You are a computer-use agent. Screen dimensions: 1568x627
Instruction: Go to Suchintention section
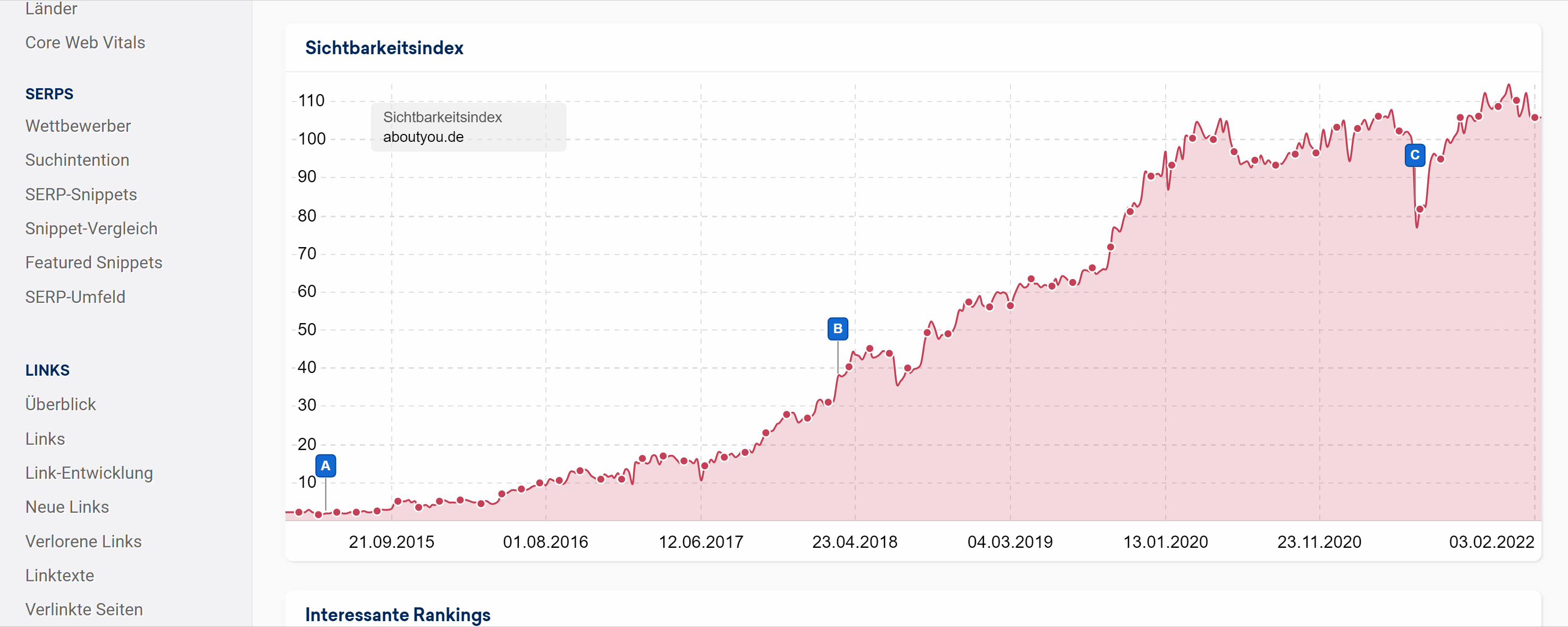tap(77, 160)
